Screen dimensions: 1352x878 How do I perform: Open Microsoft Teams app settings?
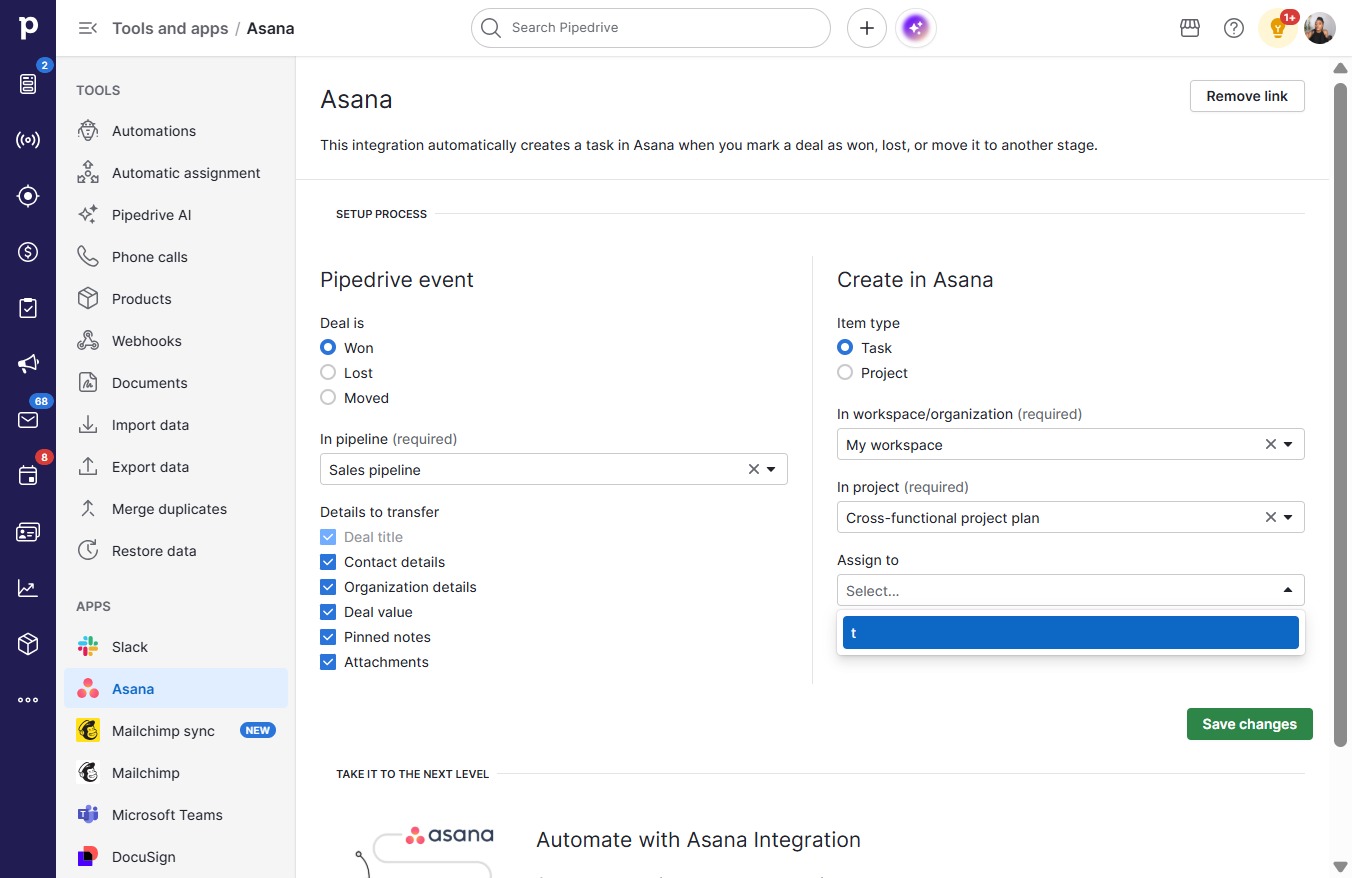(176, 815)
